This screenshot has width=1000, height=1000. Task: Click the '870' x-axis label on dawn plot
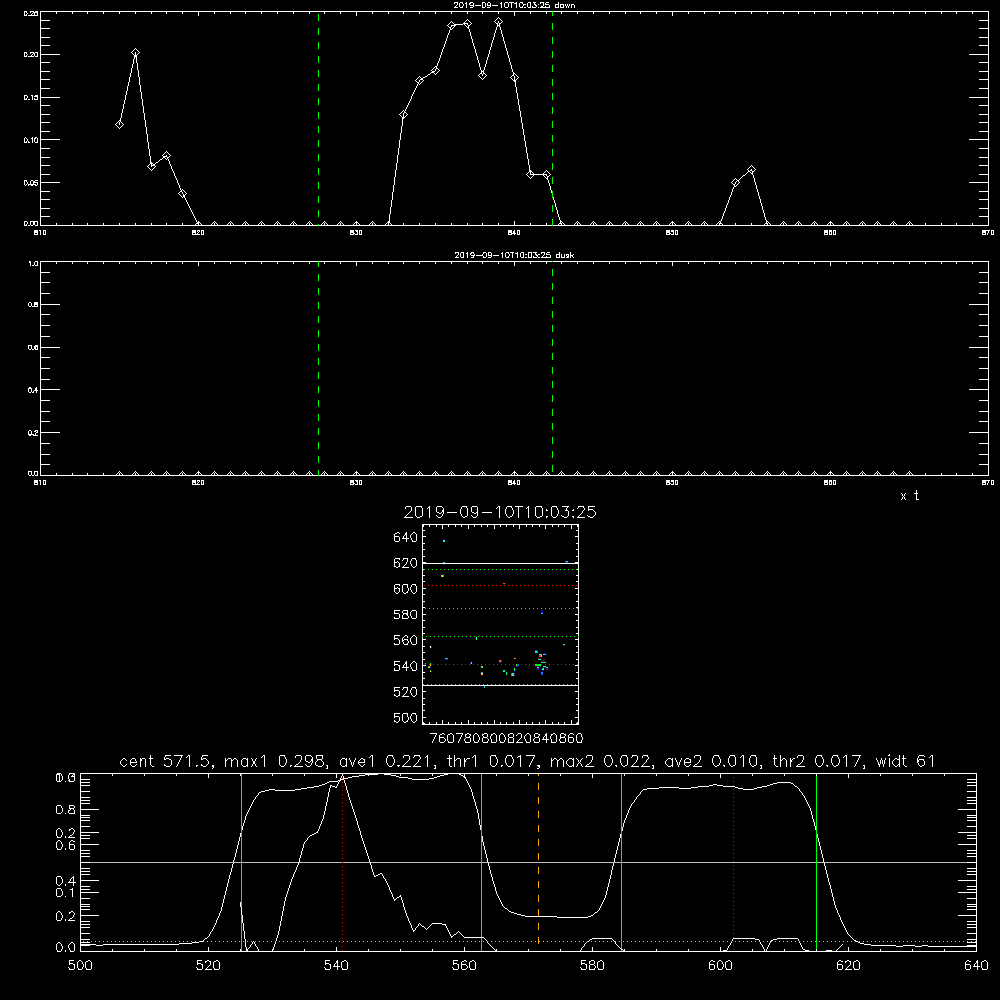point(987,233)
